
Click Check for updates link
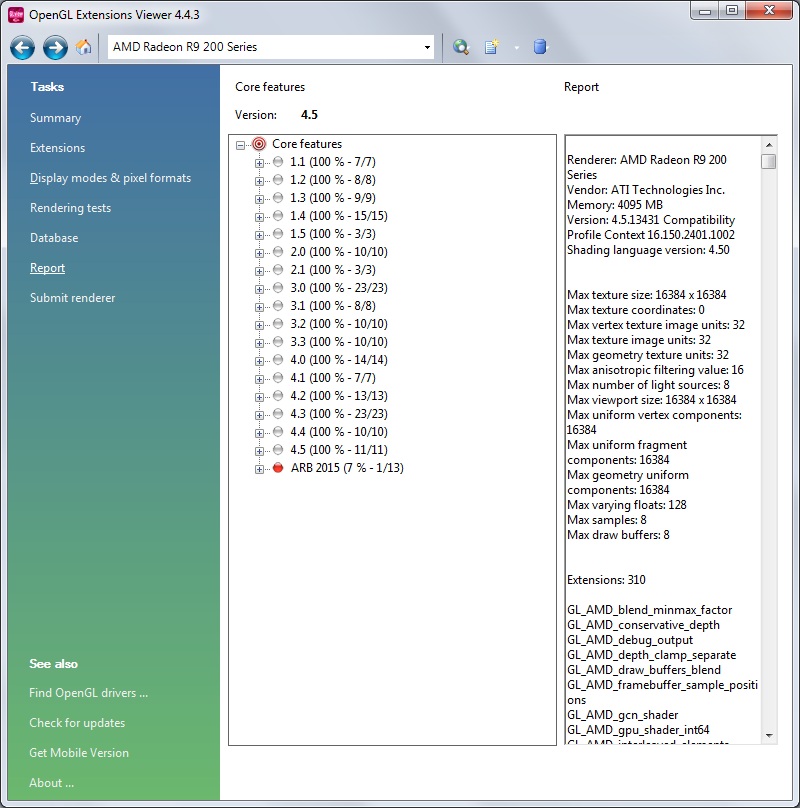tap(77, 723)
